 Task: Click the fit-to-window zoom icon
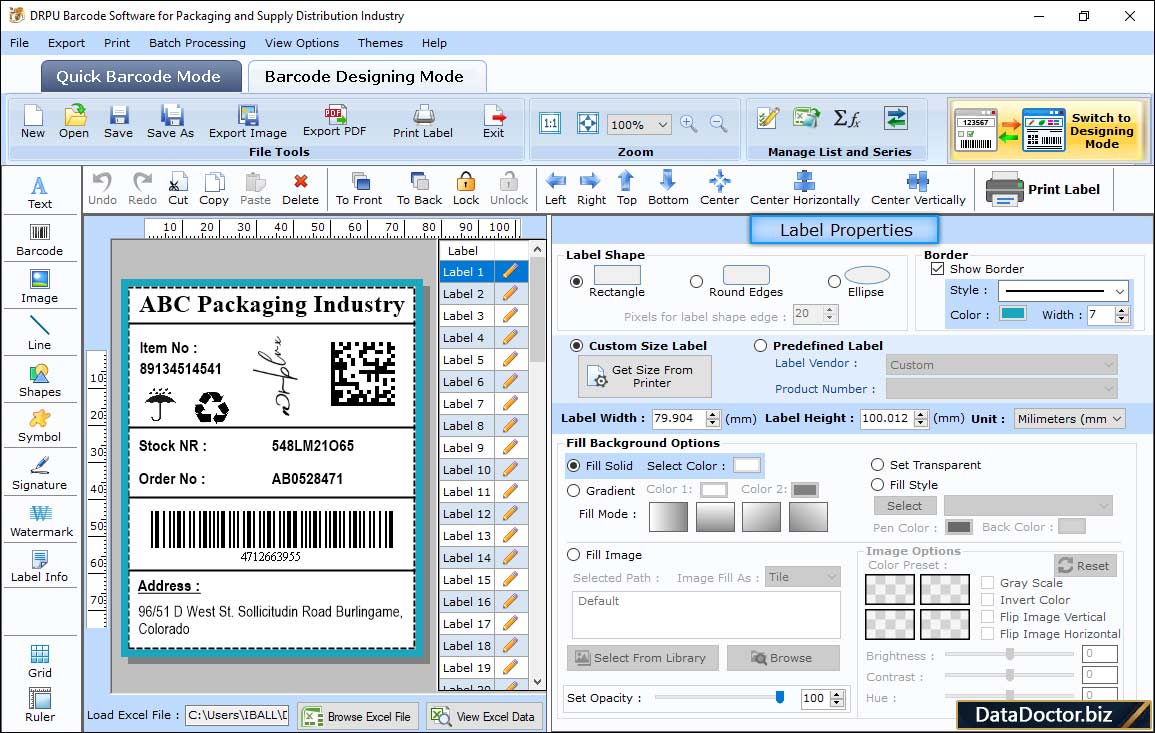click(588, 123)
